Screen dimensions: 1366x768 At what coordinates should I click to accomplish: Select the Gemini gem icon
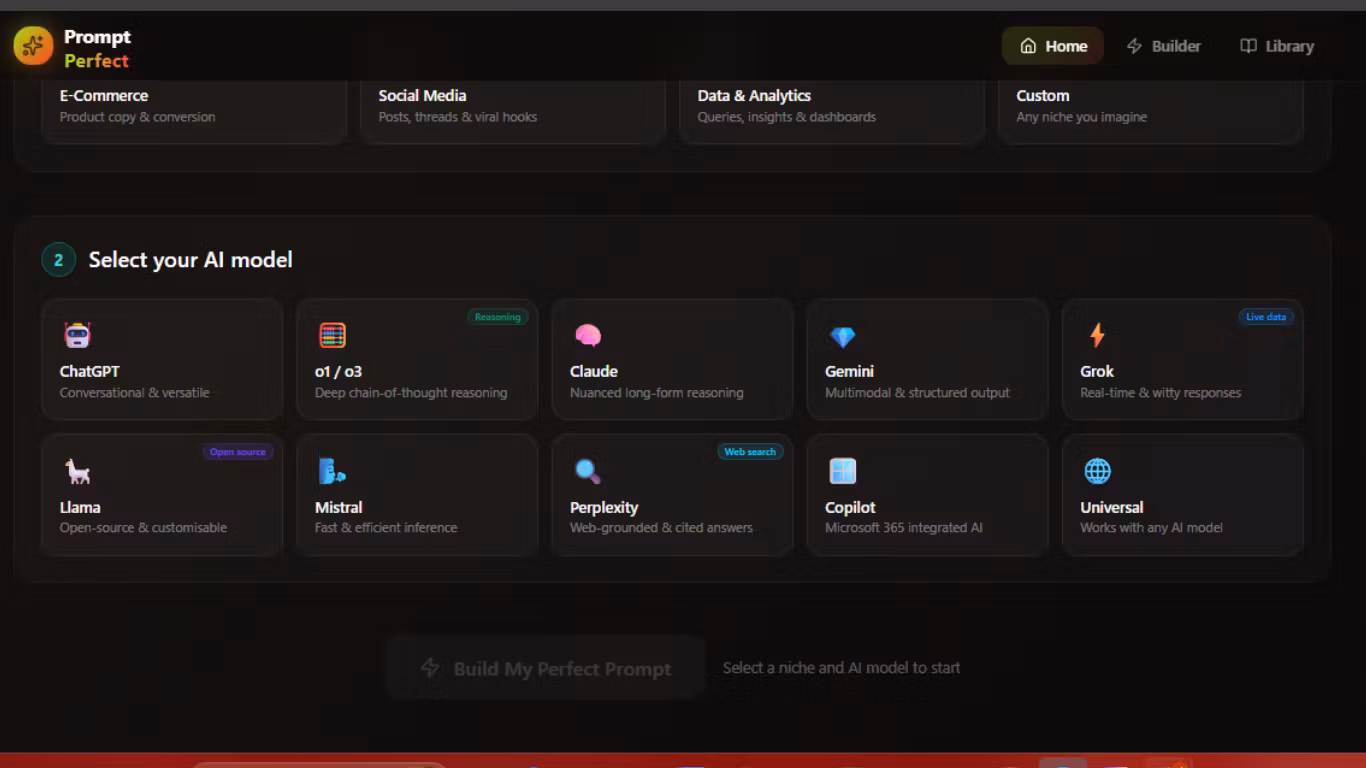click(843, 337)
